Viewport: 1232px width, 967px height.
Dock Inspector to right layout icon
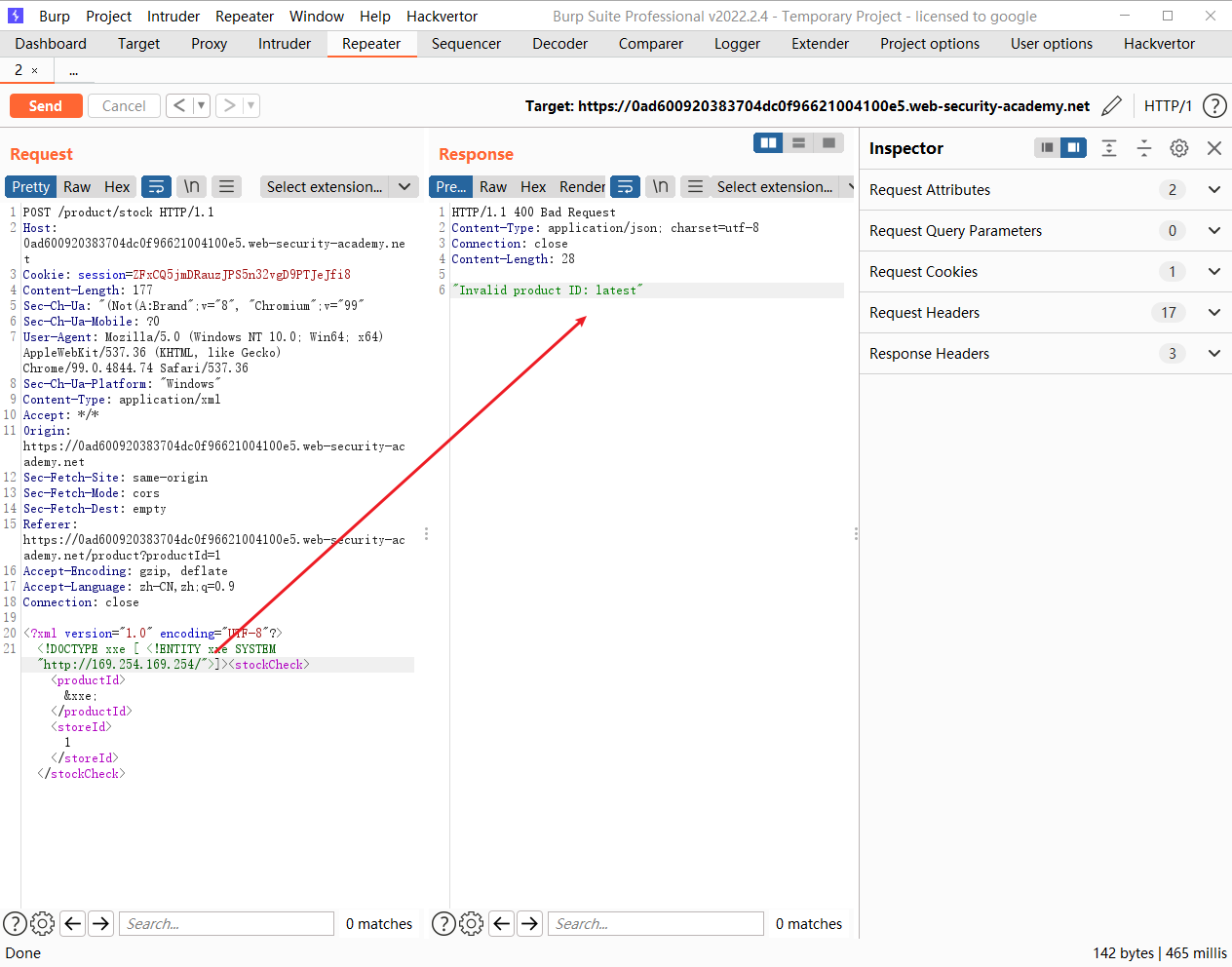point(1073,147)
